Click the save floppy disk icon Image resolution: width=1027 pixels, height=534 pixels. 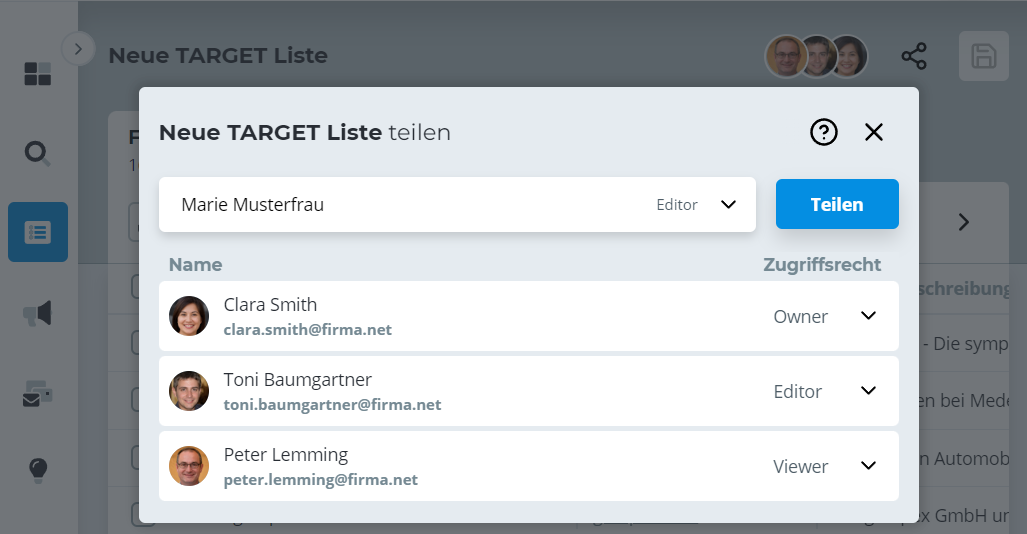(x=983, y=56)
